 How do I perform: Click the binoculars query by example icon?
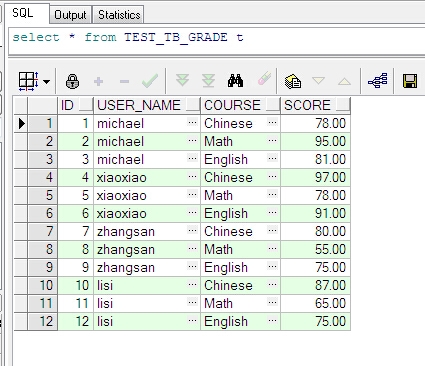[x=235, y=81]
